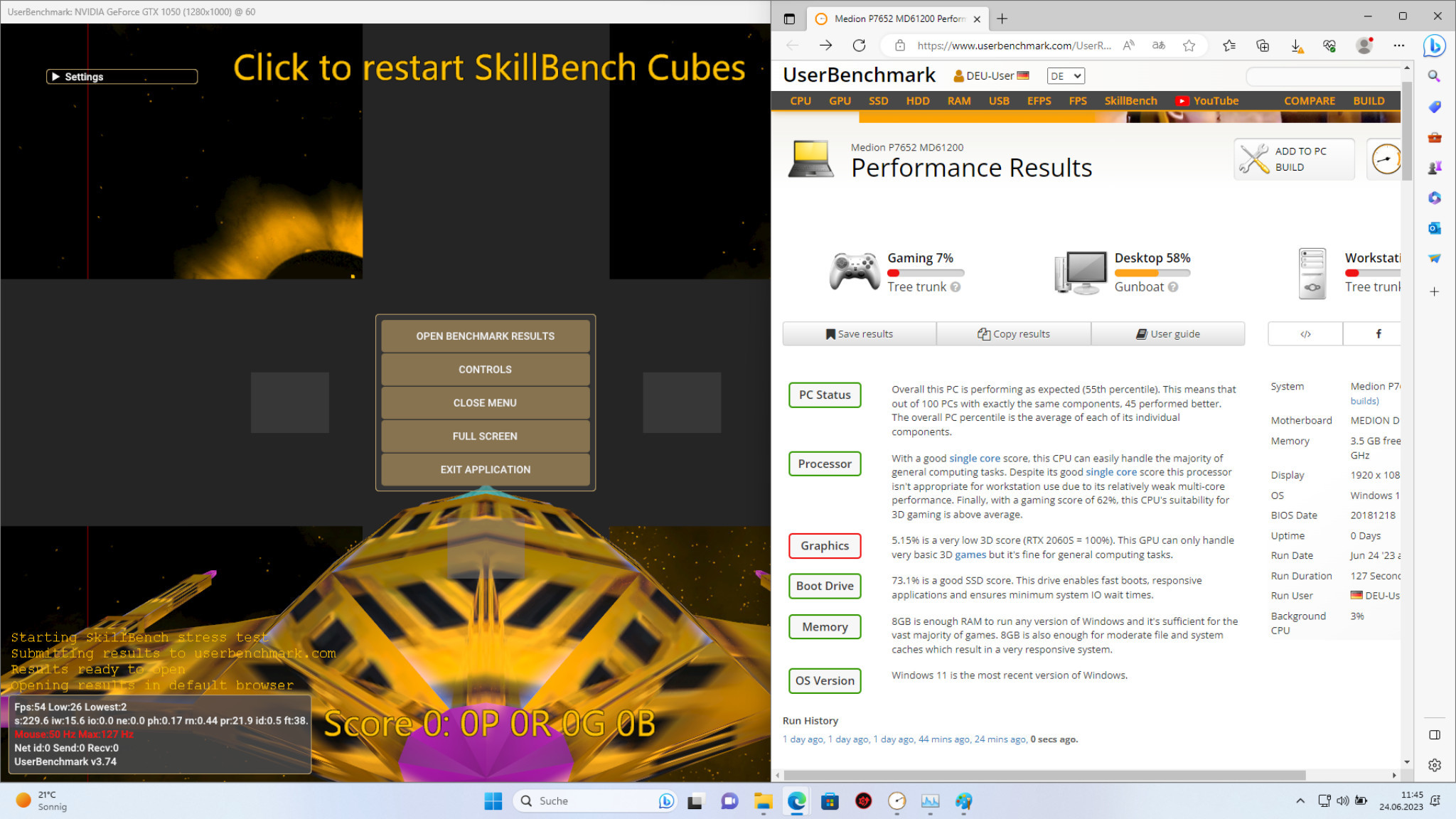
Task: Open browser downloads icon
Action: point(1296,45)
